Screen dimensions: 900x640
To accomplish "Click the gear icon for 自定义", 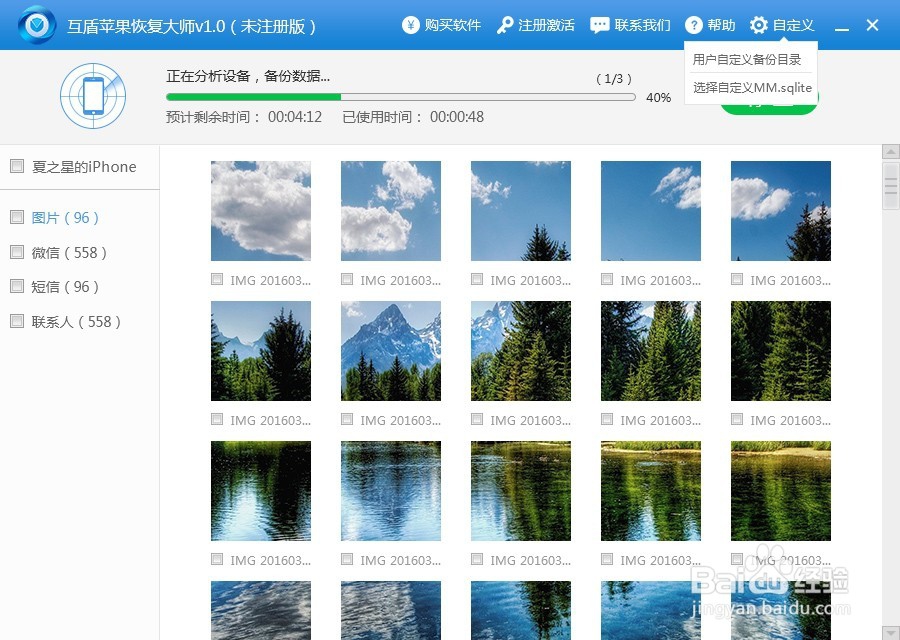I will click(x=758, y=25).
